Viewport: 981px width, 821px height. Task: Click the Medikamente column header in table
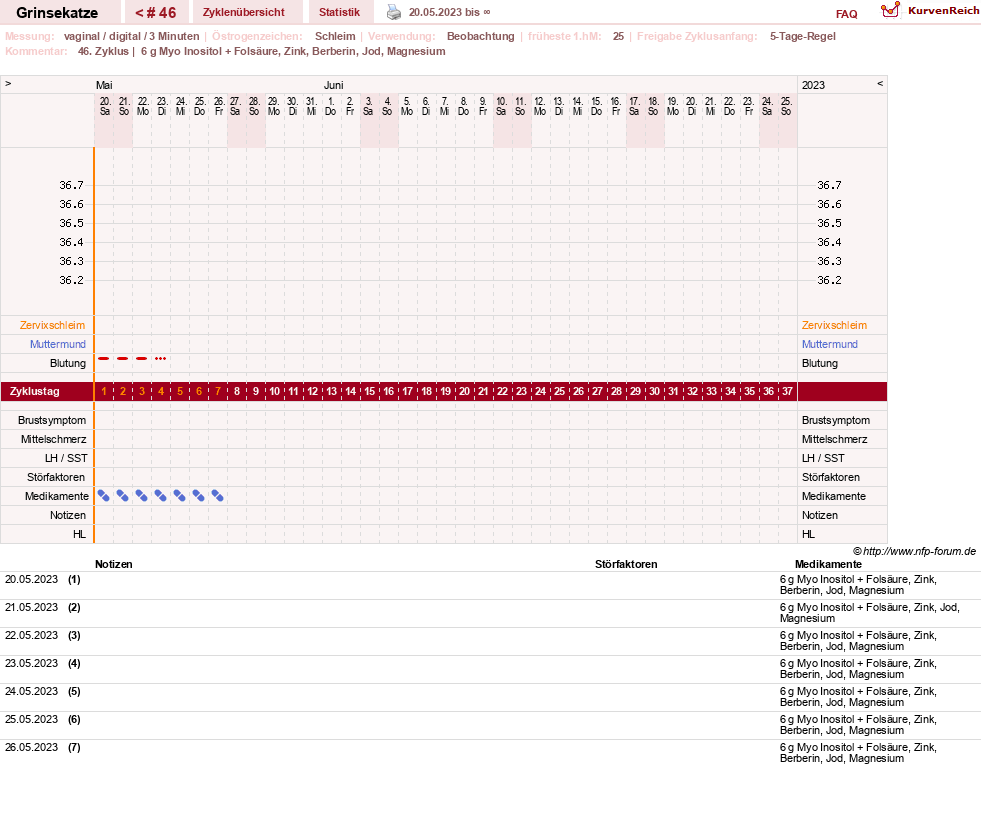828,564
